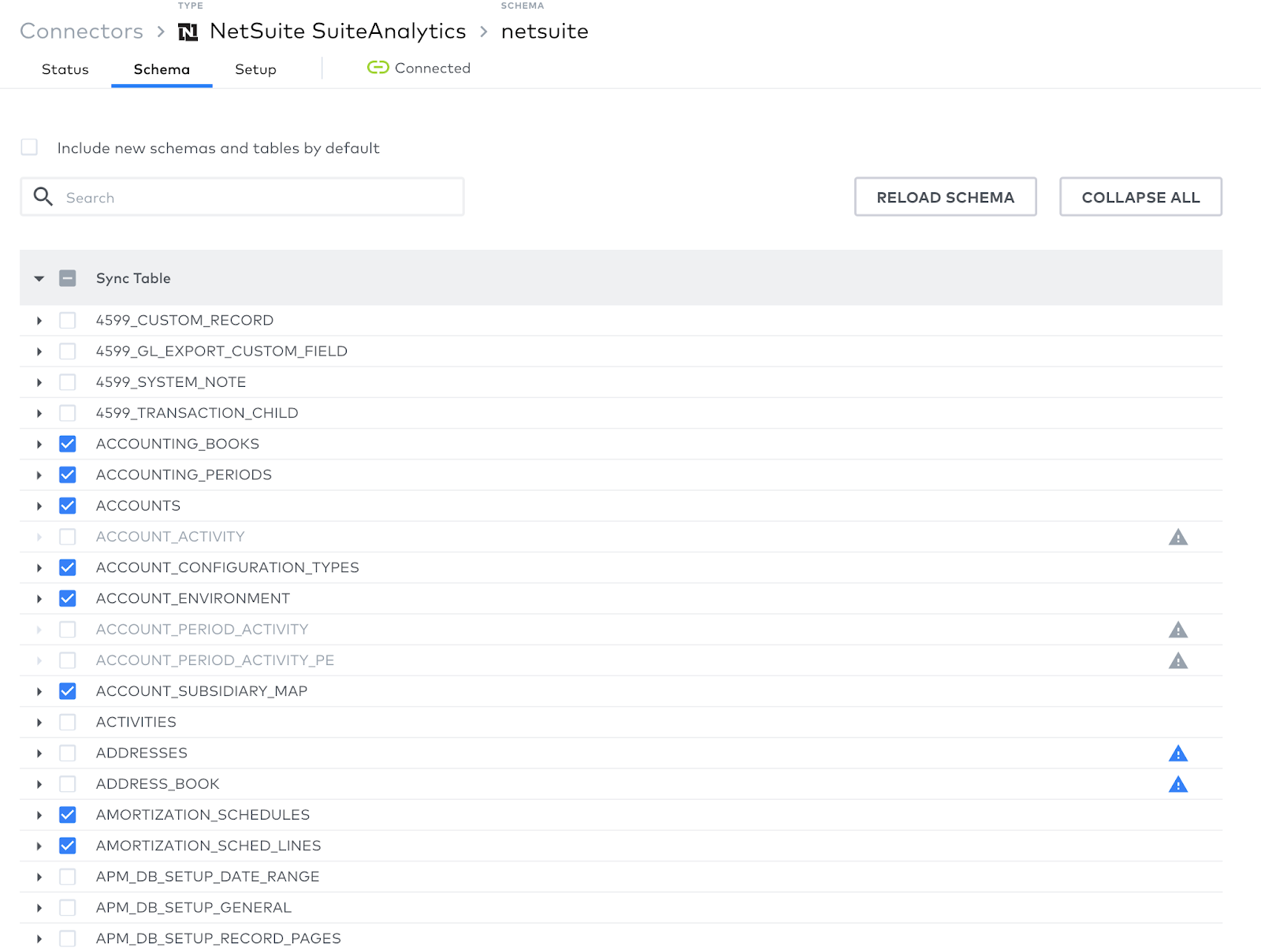The image size is (1261, 952).
Task: Expand the ACCOUNT_ENVIRONMENT row
Action: pos(39,599)
